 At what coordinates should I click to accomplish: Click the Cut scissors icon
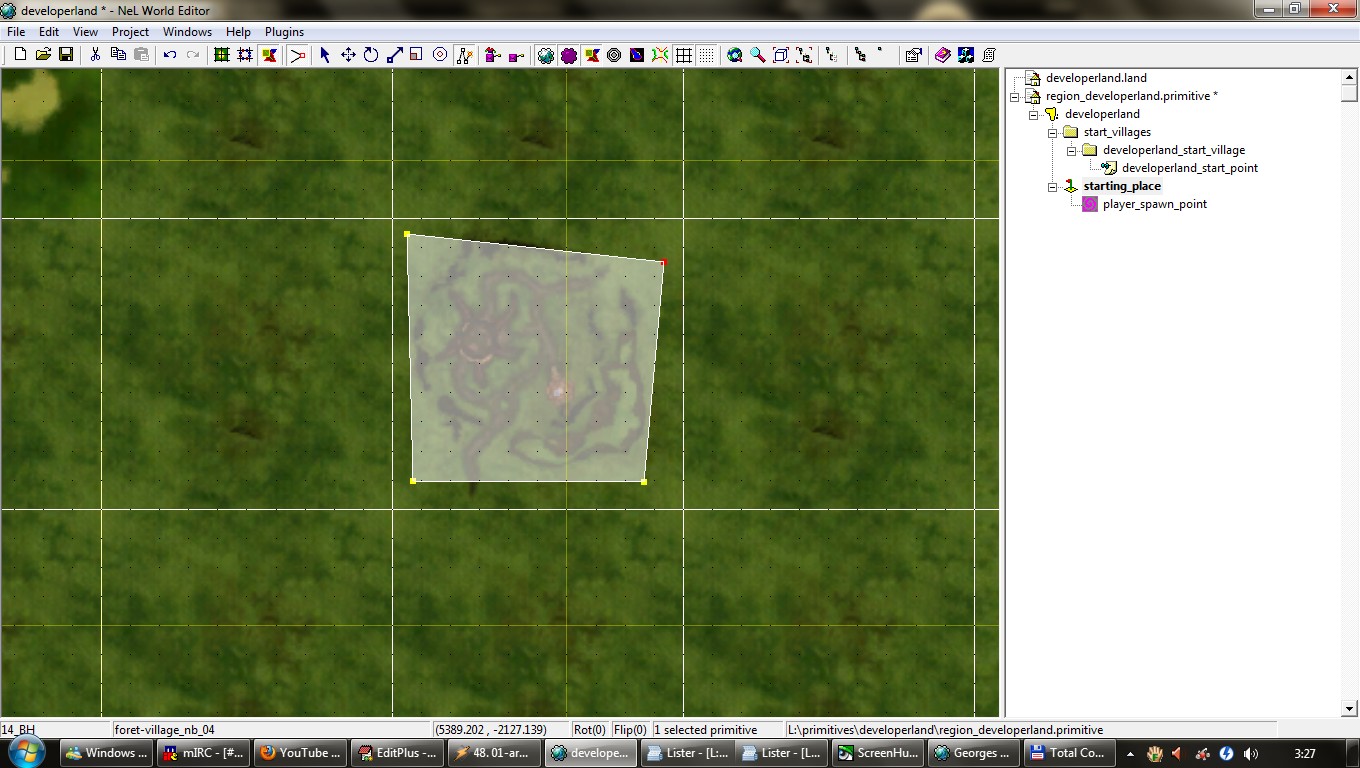click(95, 55)
